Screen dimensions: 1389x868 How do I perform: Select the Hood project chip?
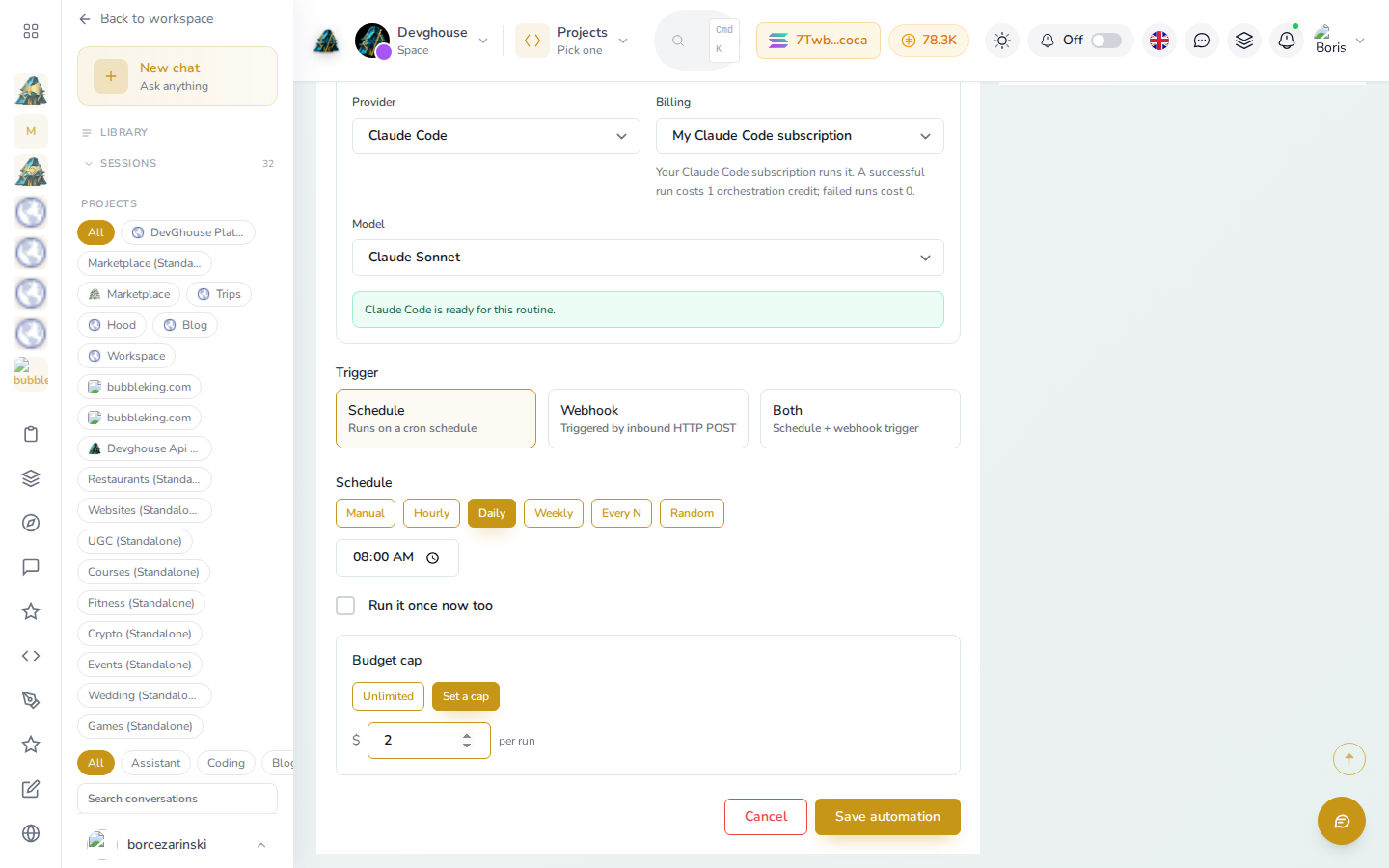[x=112, y=325]
